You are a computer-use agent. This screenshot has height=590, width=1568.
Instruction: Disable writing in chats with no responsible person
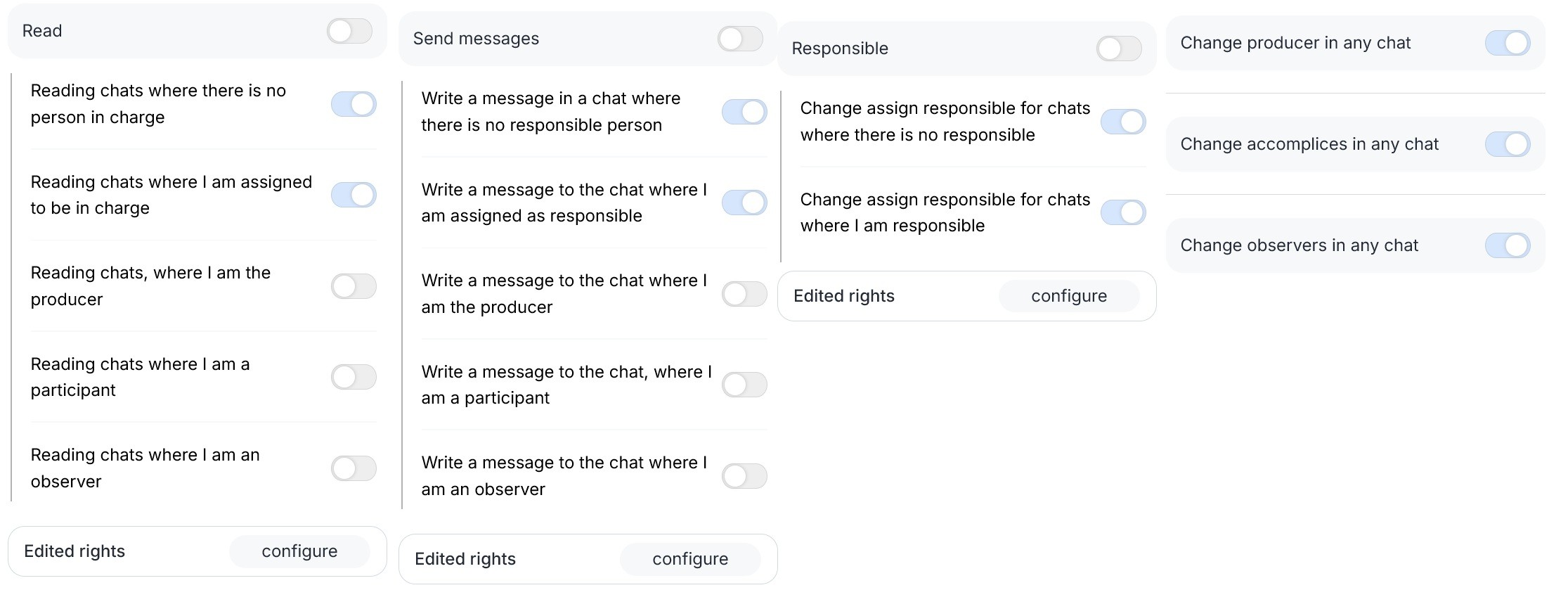point(744,112)
